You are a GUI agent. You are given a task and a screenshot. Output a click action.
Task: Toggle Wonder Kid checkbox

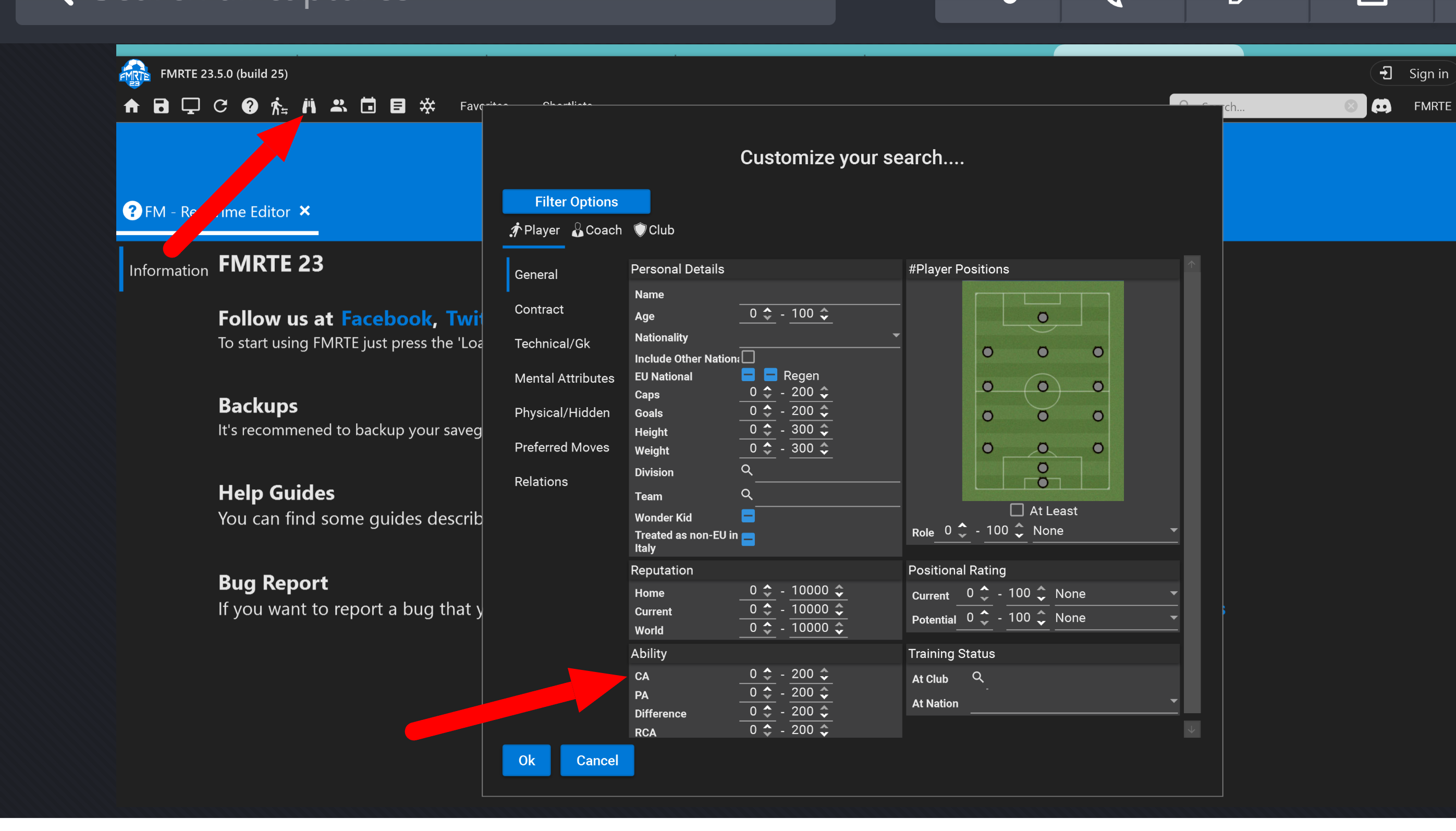[748, 517]
